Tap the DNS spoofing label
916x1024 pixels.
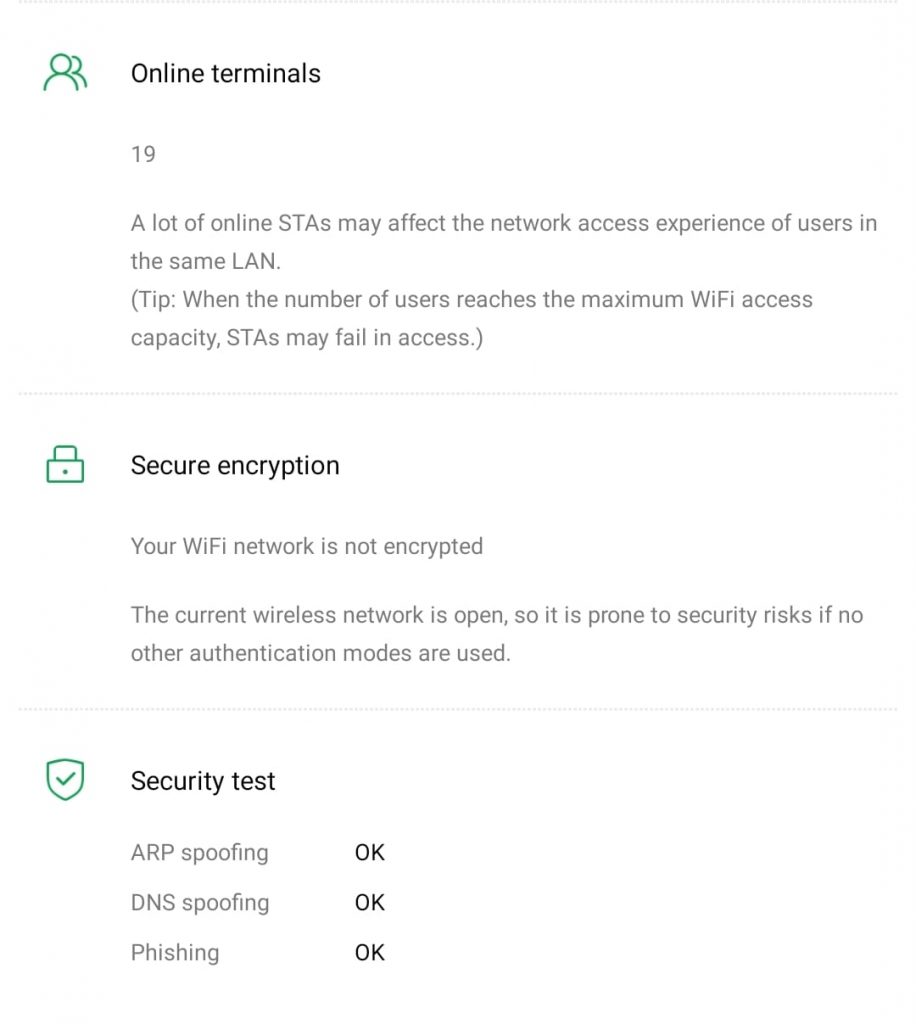point(199,902)
